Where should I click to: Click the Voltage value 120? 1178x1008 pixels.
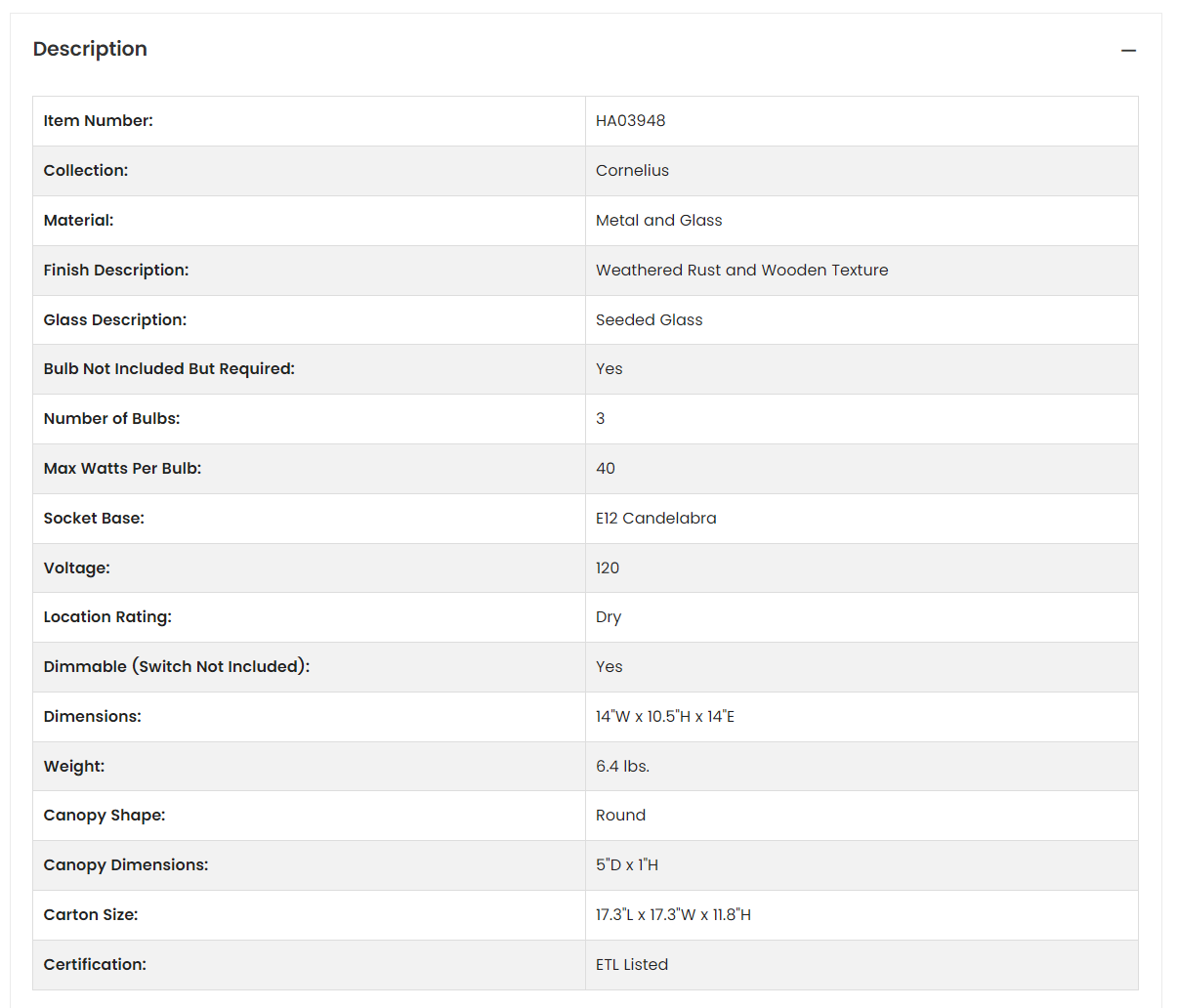(608, 568)
